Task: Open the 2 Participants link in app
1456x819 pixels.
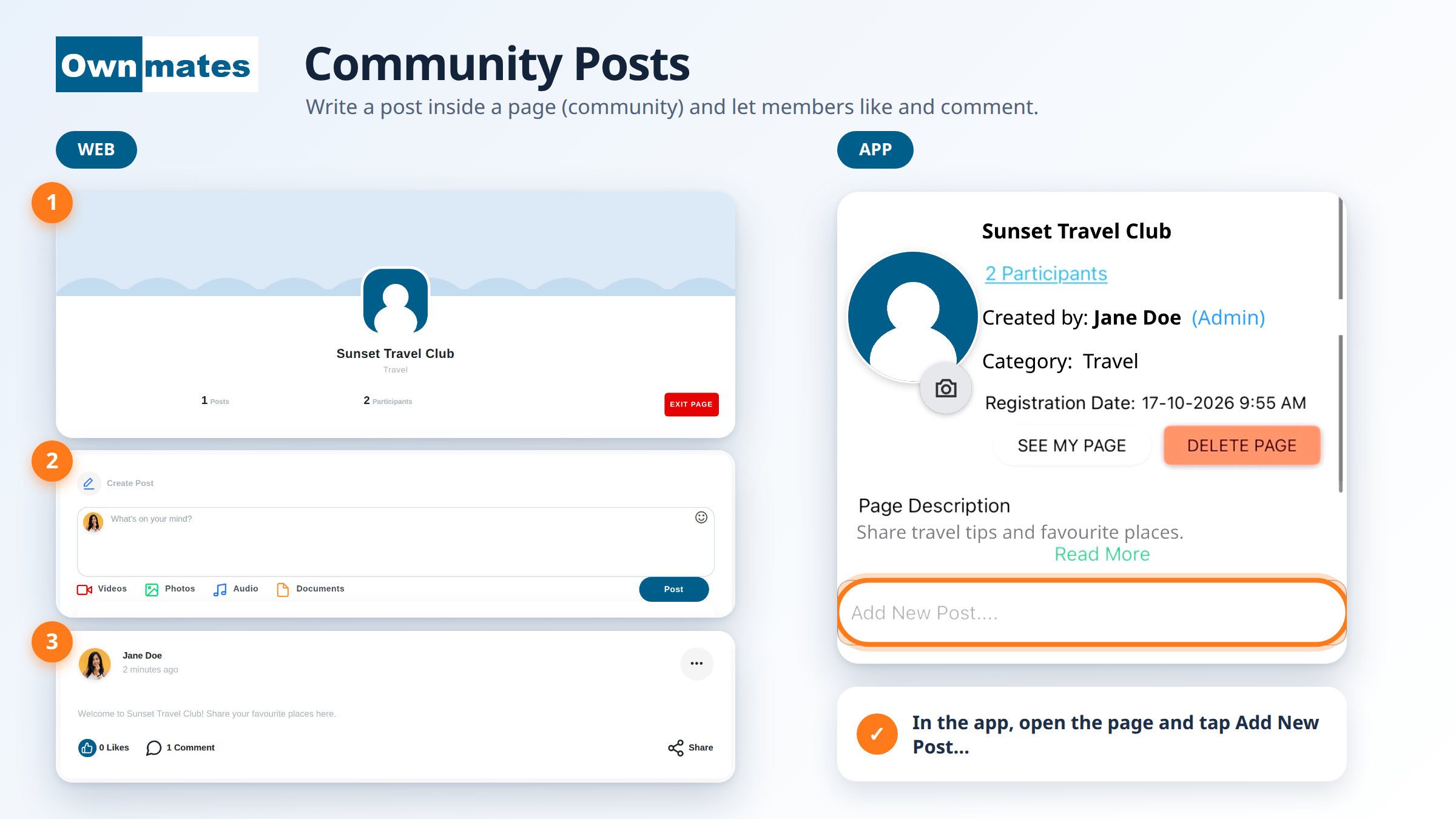Action: 1046,274
